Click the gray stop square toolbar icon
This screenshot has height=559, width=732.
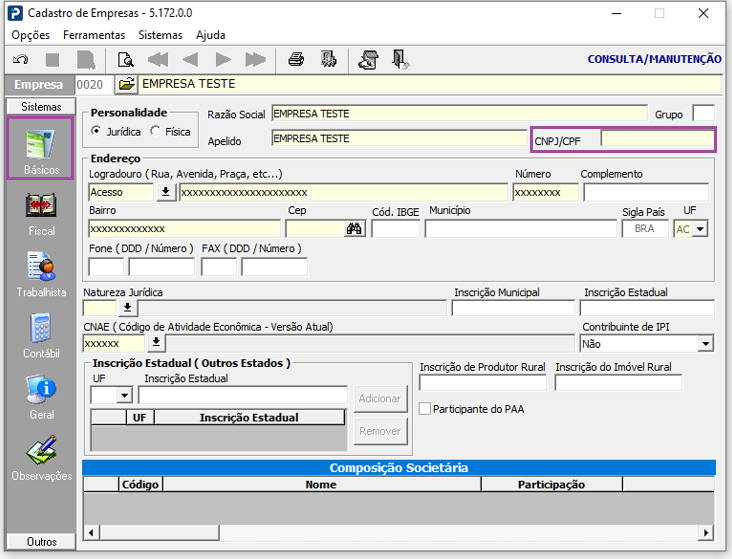52,60
